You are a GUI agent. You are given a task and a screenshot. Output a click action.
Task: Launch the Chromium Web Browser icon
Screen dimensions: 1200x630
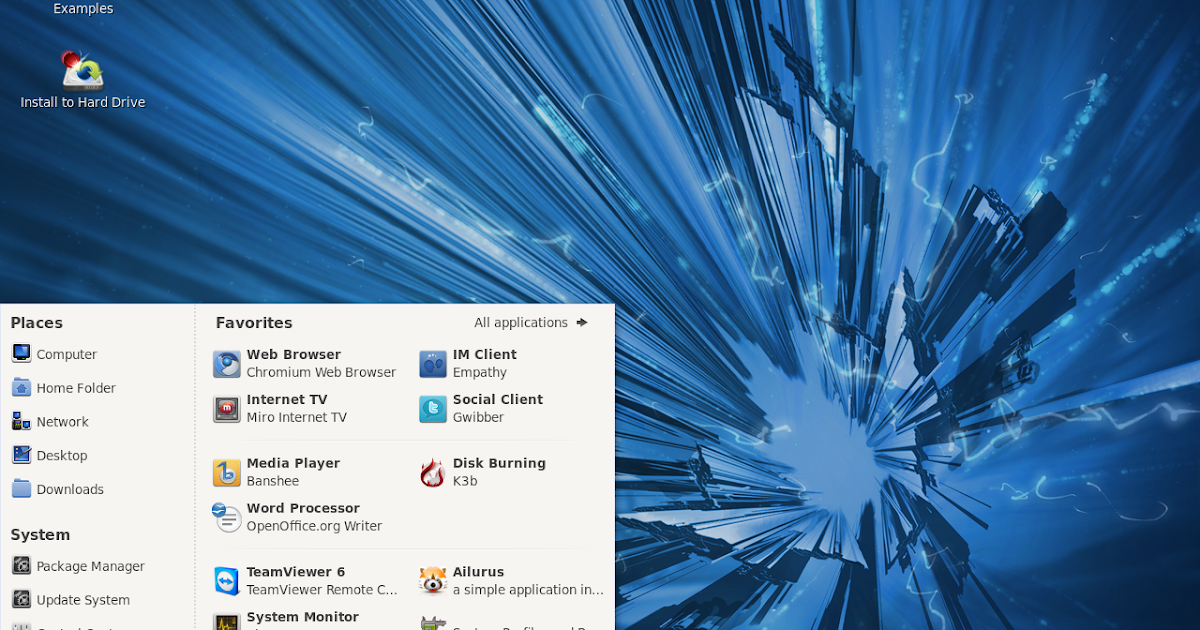click(x=227, y=364)
